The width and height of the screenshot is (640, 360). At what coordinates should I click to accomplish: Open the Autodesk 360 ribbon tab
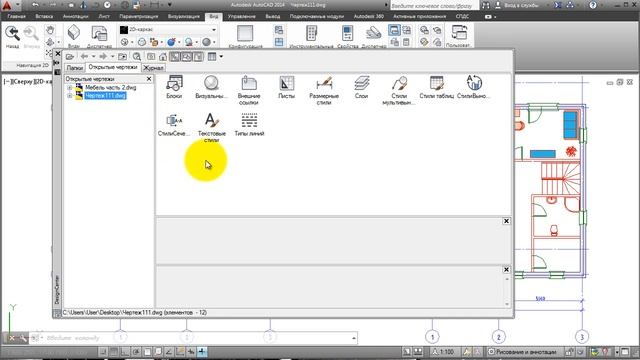369,16
